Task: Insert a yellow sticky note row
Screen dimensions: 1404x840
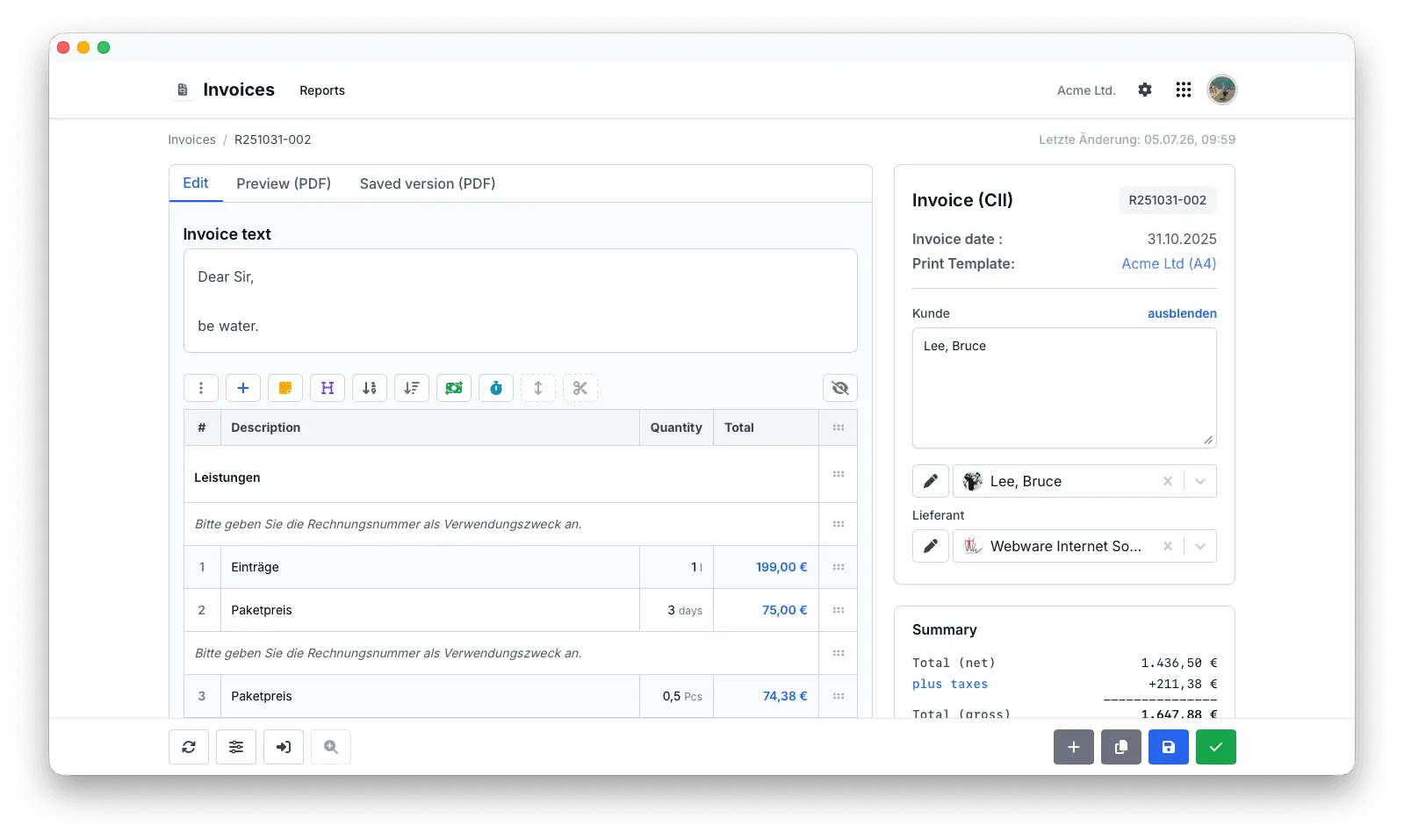Action: pyautogui.click(x=285, y=388)
